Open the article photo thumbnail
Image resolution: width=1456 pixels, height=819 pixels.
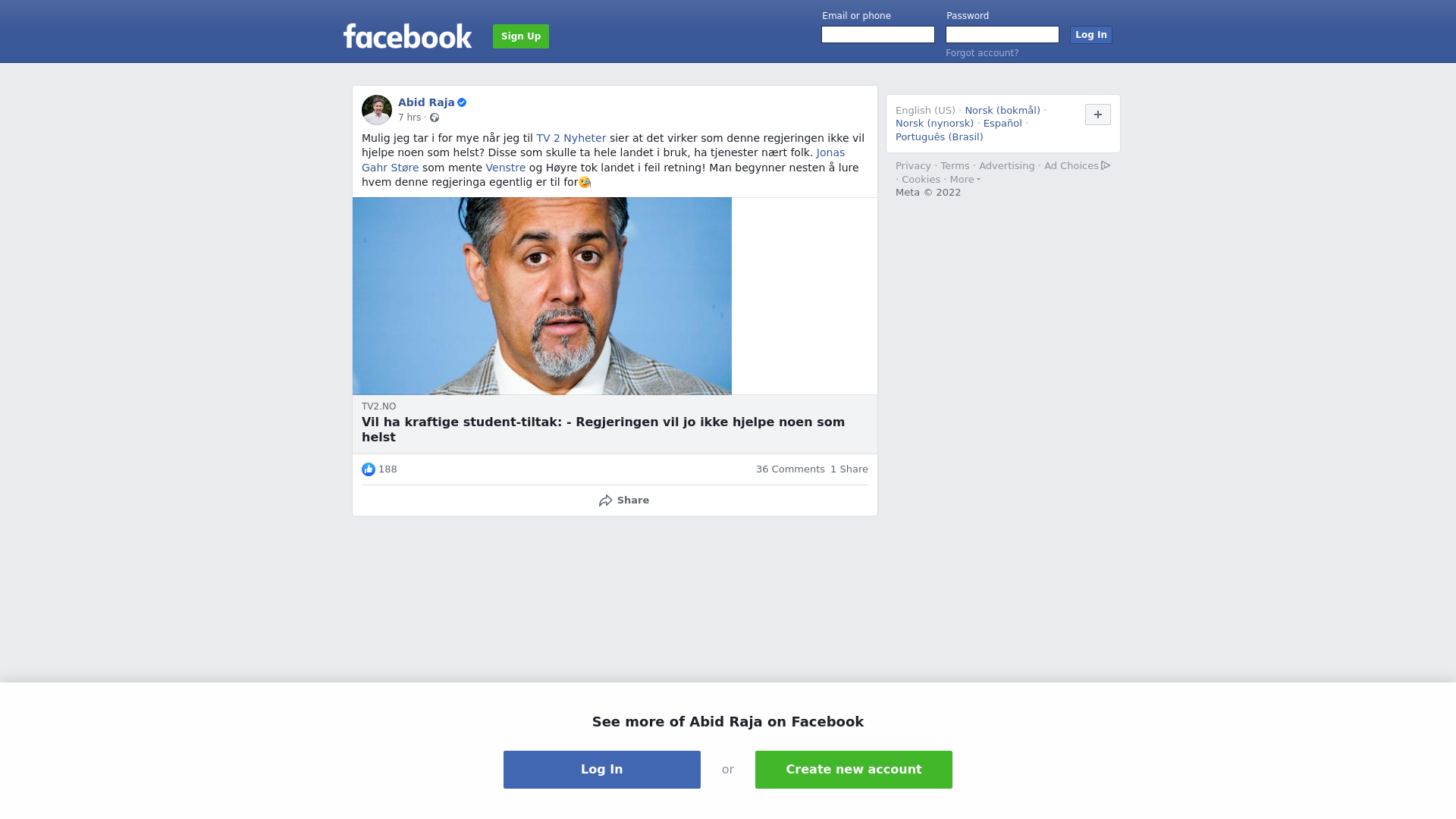[x=542, y=296]
